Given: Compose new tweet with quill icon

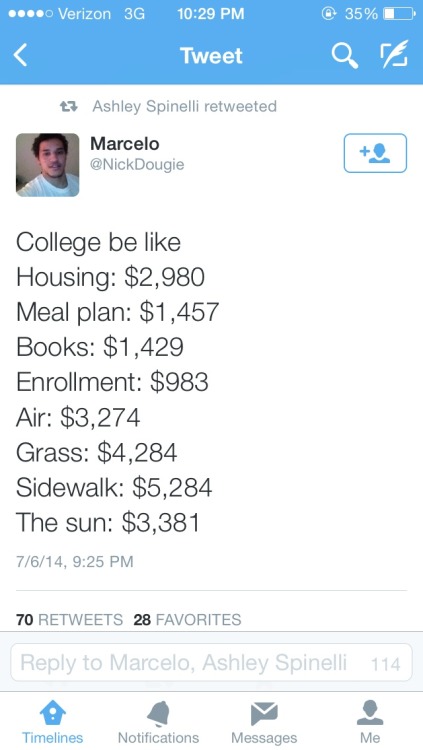Looking at the screenshot, I should tap(394, 54).
